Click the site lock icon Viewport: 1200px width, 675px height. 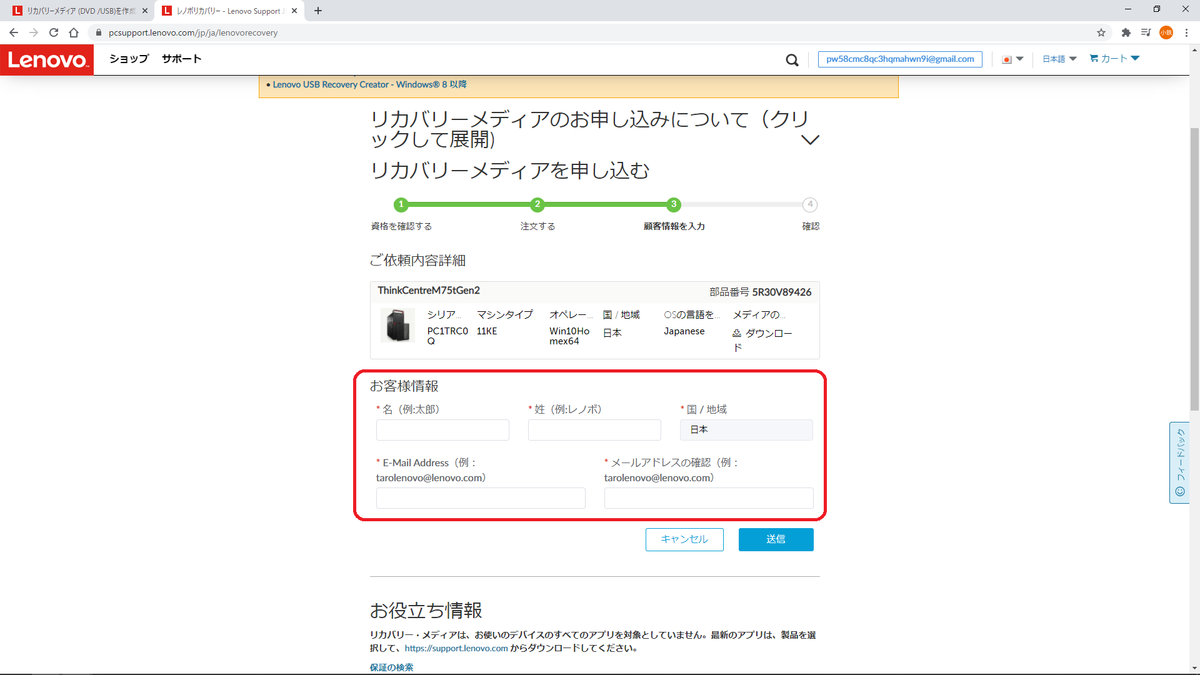pos(98,32)
